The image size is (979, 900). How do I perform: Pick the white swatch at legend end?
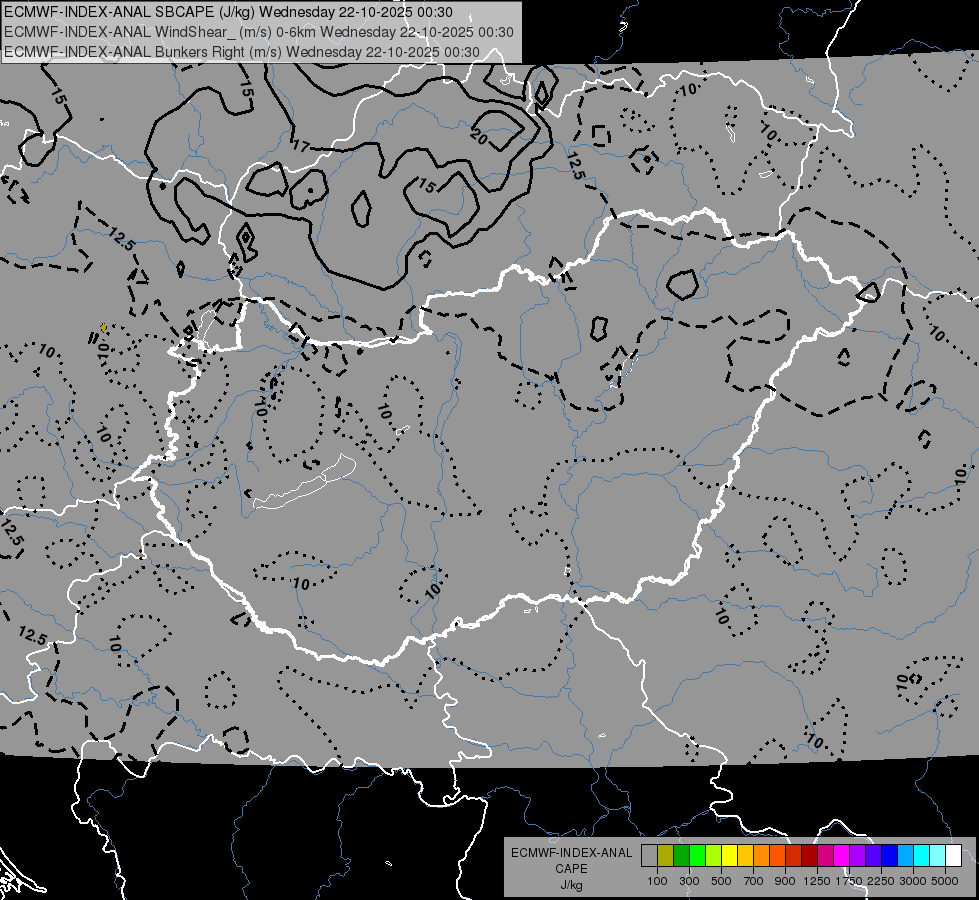[x=953, y=856]
